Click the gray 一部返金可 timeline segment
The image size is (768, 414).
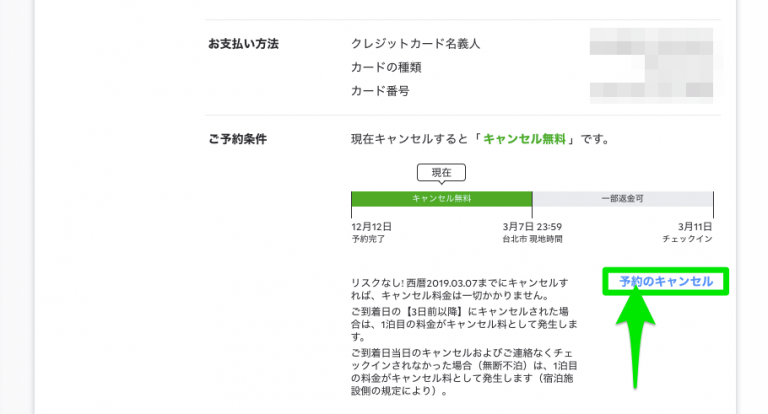pos(622,199)
